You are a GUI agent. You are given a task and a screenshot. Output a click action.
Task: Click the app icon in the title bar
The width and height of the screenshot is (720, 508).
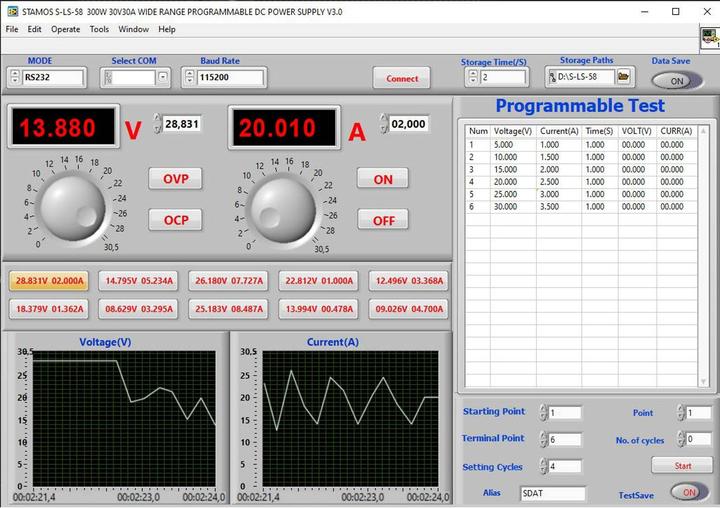point(12,11)
